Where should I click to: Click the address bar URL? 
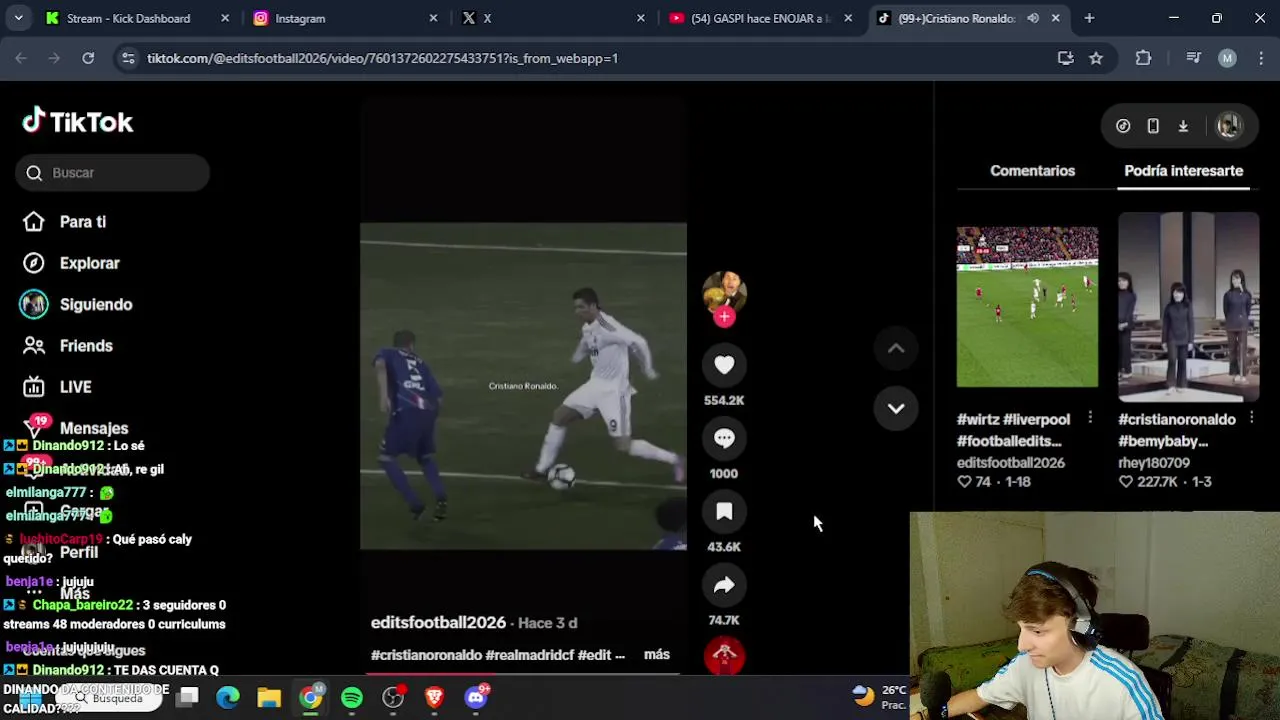point(383,58)
